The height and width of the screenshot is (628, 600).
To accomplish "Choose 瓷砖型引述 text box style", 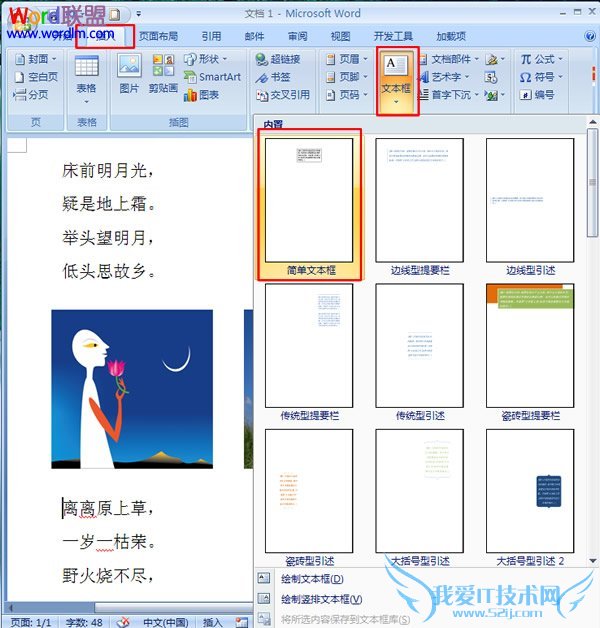I will tap(309, 497).
